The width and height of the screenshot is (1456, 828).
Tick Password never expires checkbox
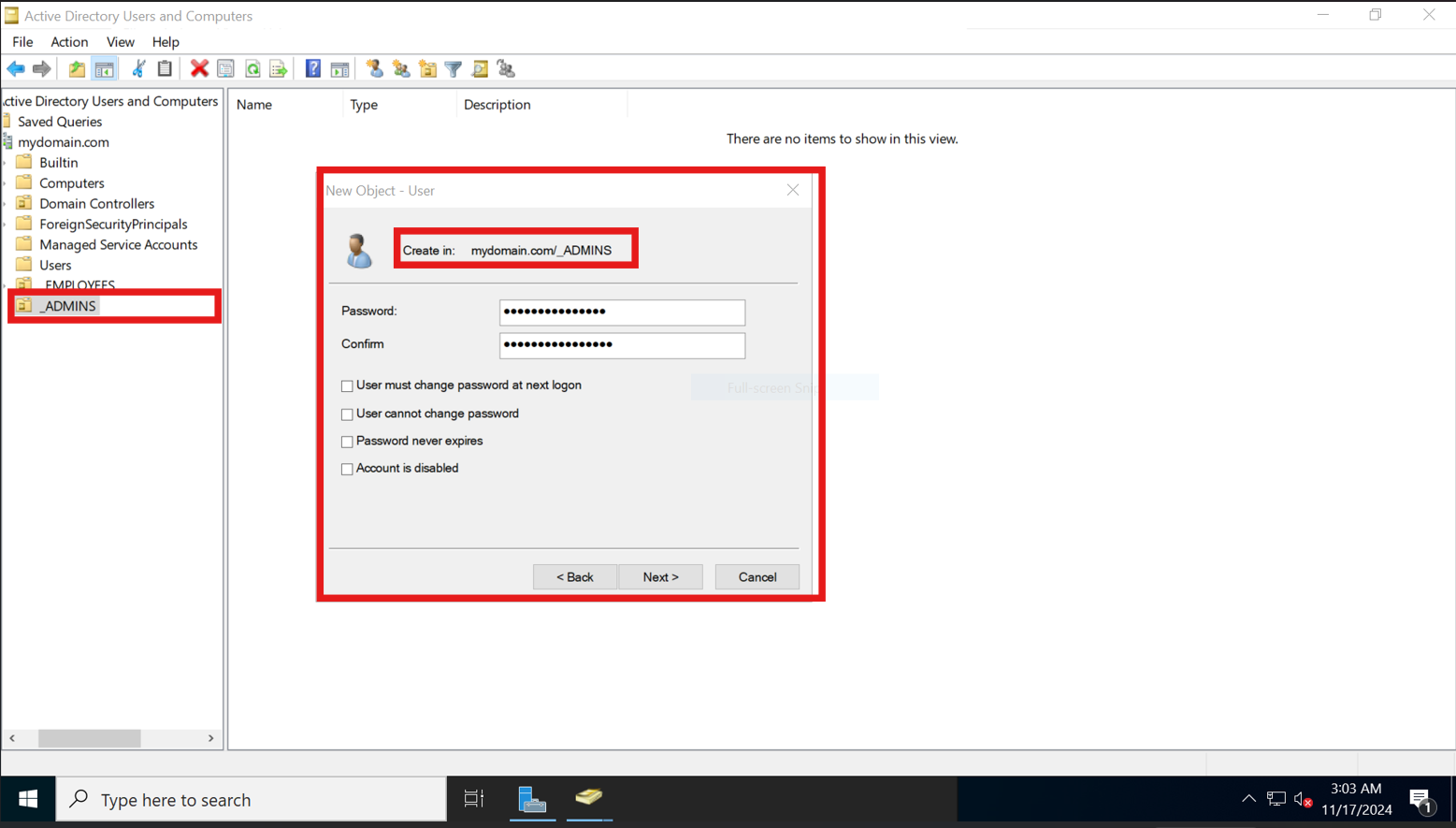(x=347, y=442)
